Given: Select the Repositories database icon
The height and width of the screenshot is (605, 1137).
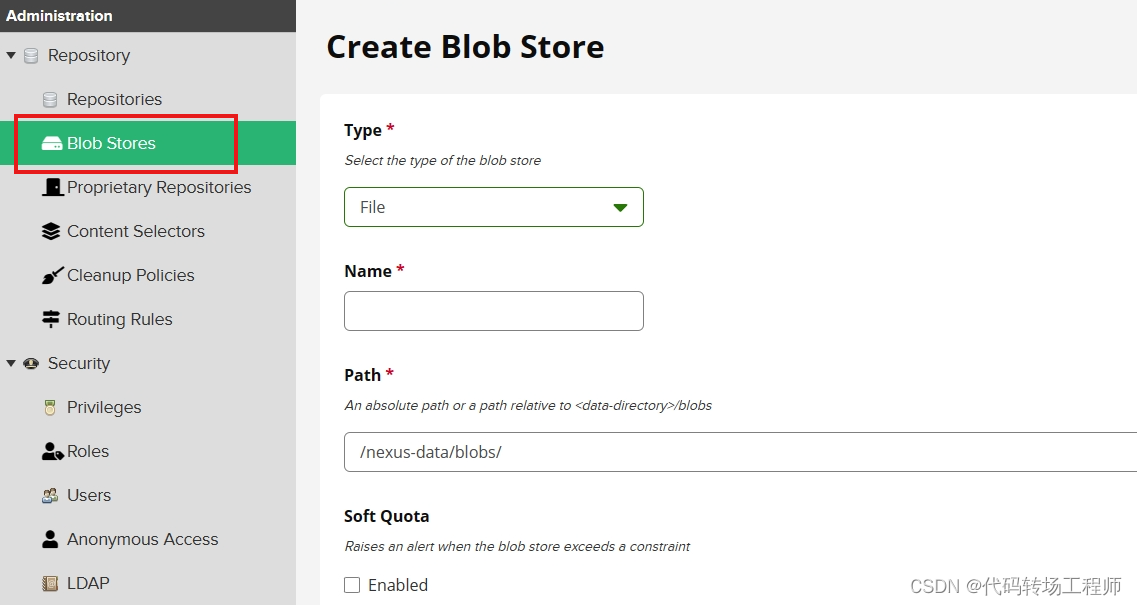Looking at the screenshot, I should pyautogui.click(x=50, y=99).
